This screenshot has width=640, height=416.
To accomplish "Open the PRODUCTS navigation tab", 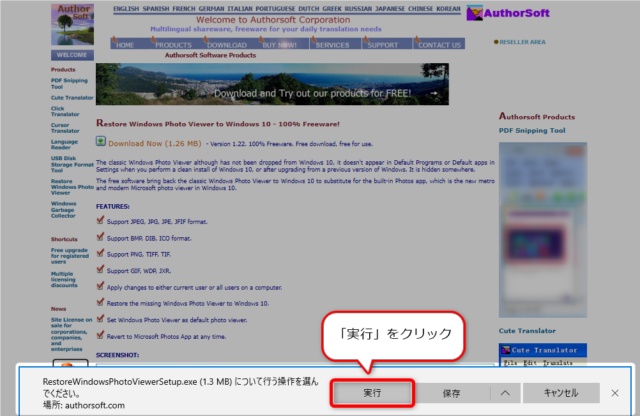I will click(x=173, y=44).
